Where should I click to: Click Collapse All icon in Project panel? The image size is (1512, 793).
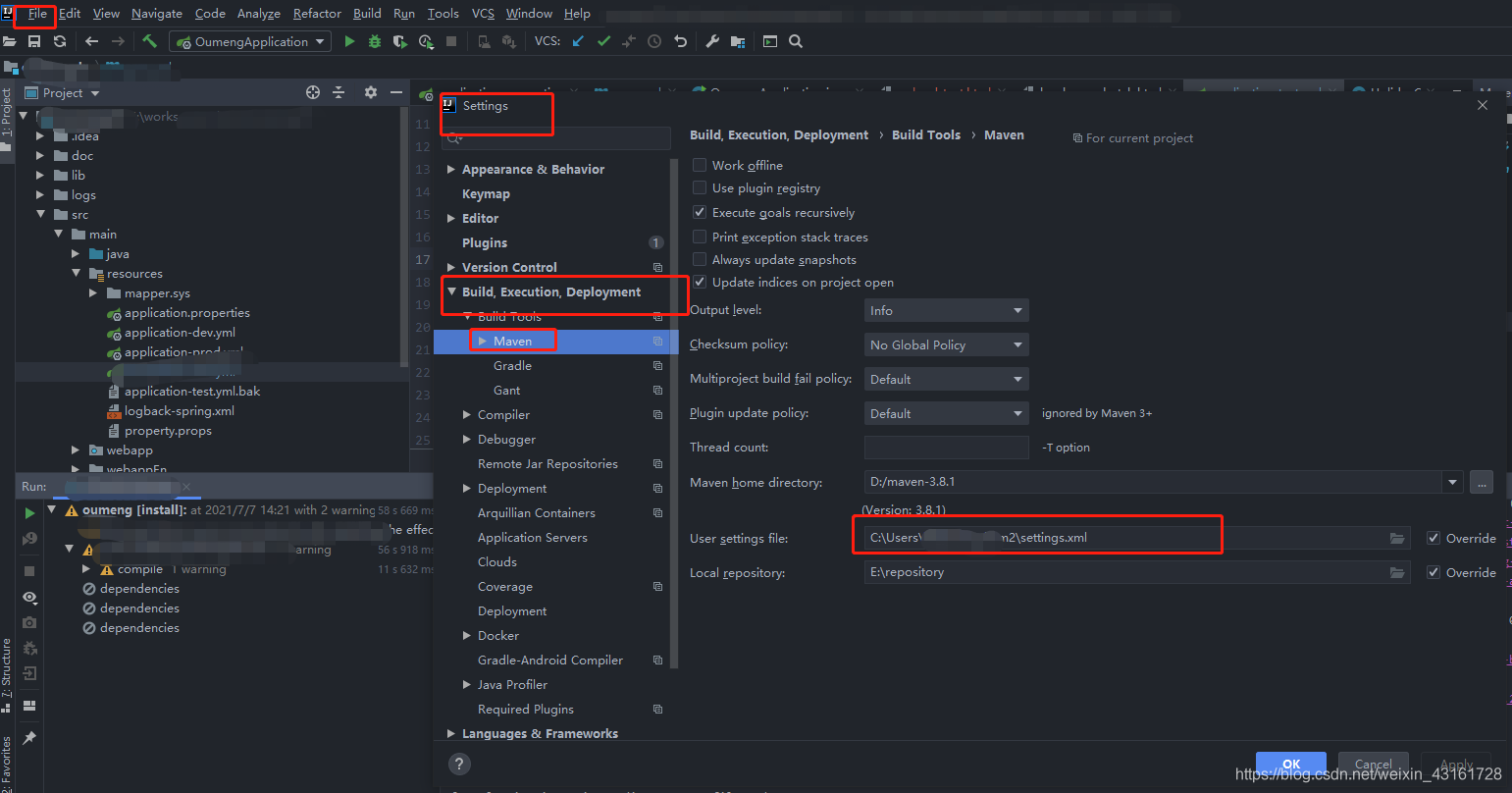[339, 92]
